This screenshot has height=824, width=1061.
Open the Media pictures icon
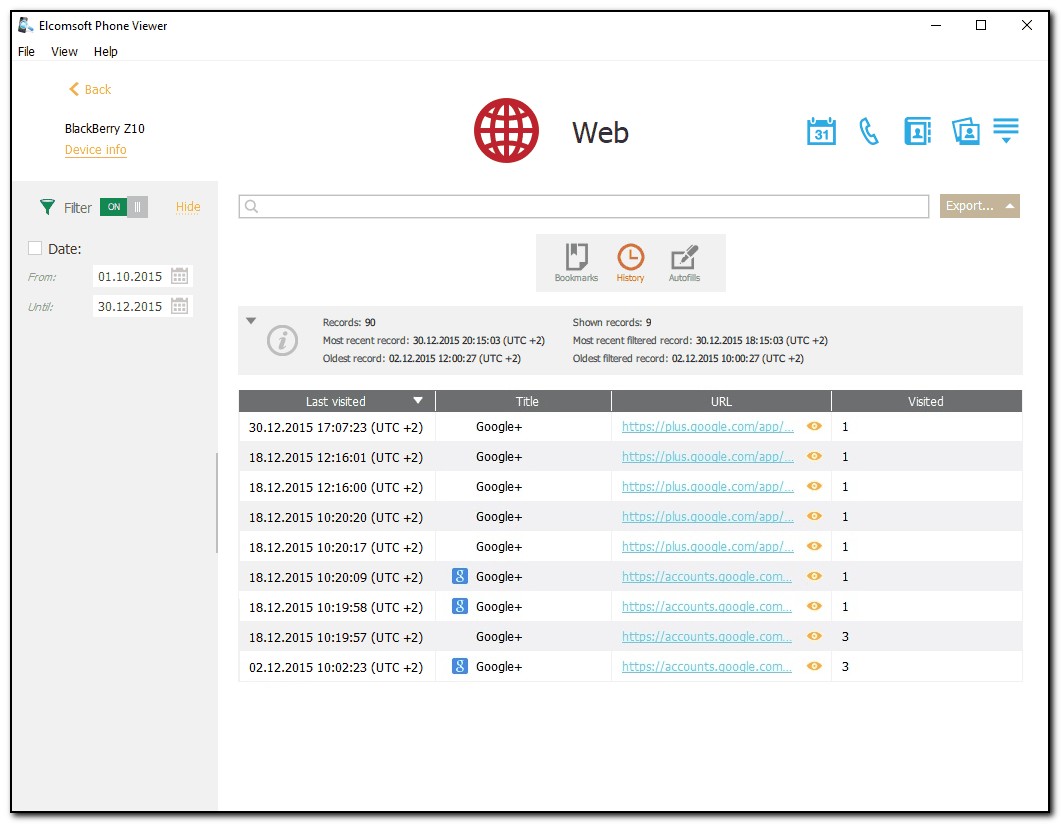click(965, 131)
